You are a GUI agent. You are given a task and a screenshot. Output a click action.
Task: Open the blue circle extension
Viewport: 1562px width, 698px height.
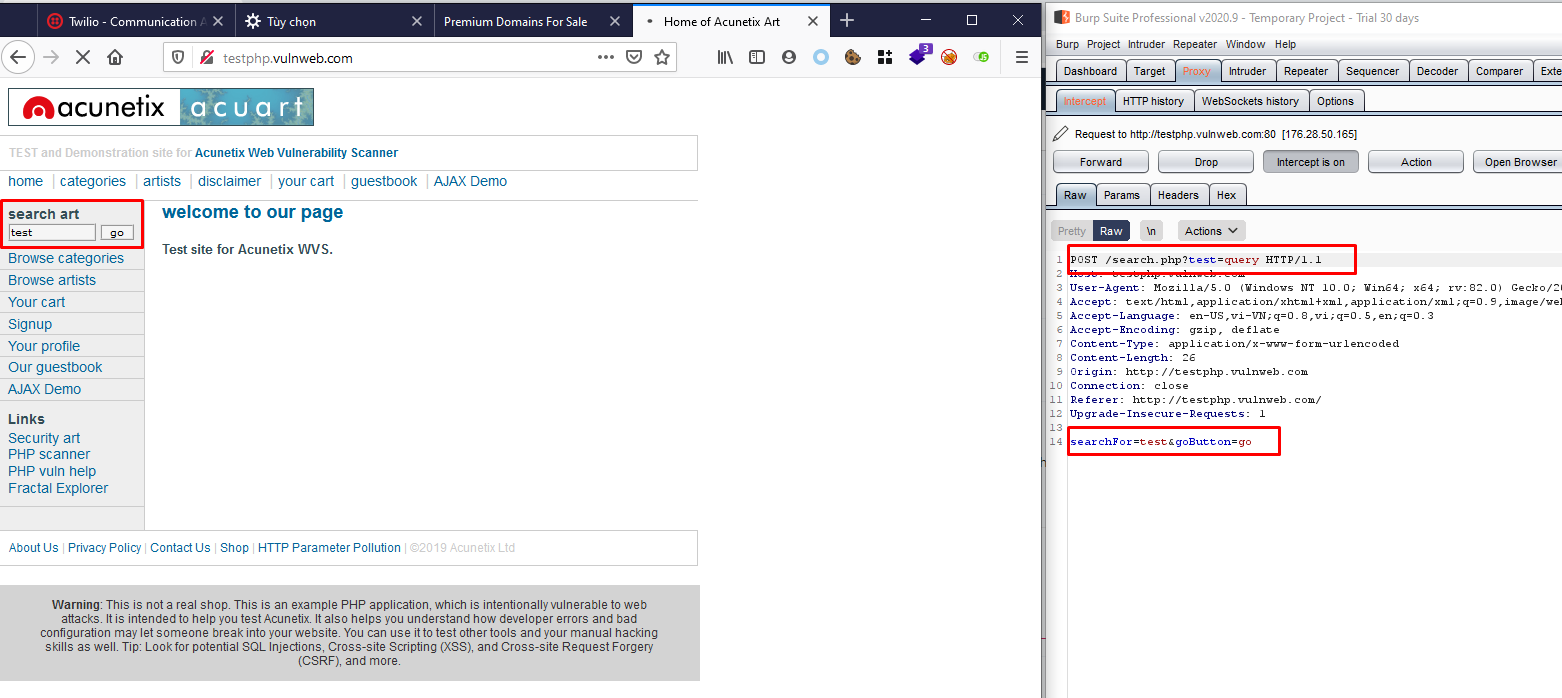(x=821, y=57)
